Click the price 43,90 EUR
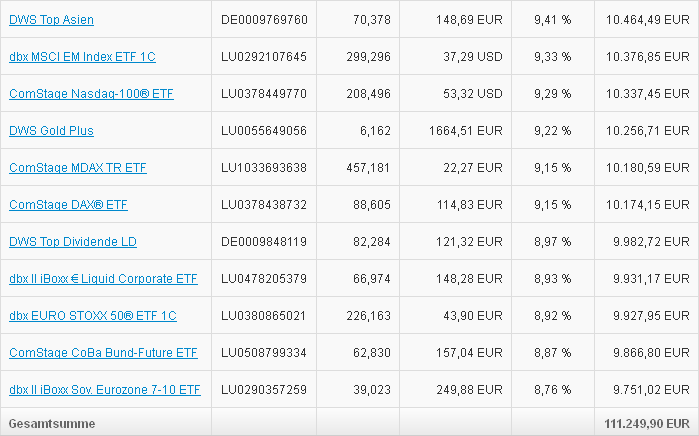The image size is (699, 436). [x=473, y=316]
